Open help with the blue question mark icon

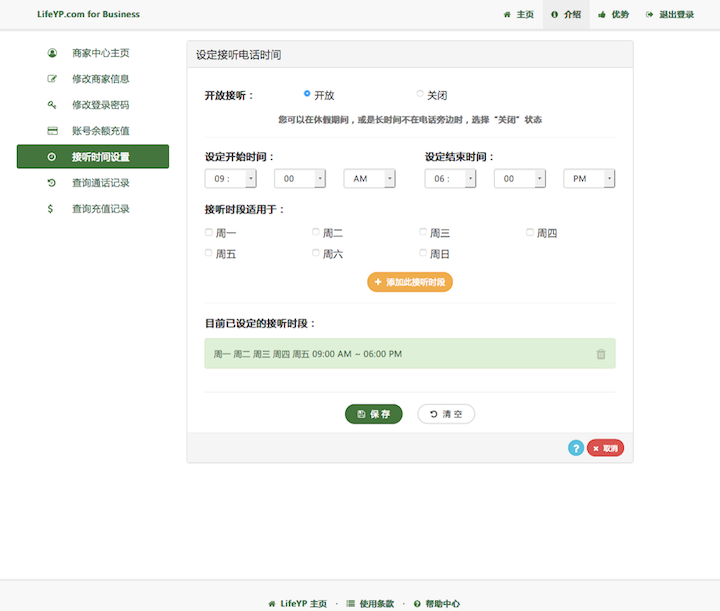[x=575, y=448]
